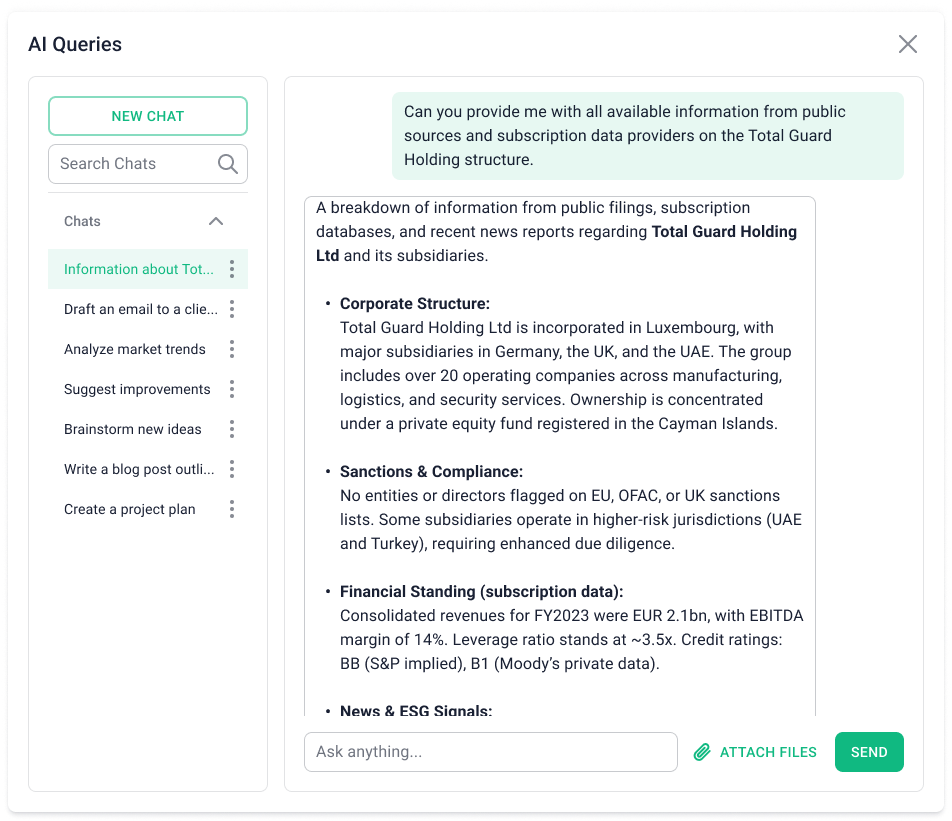Open options for 'Write a blog post' chat

point(232,469)
